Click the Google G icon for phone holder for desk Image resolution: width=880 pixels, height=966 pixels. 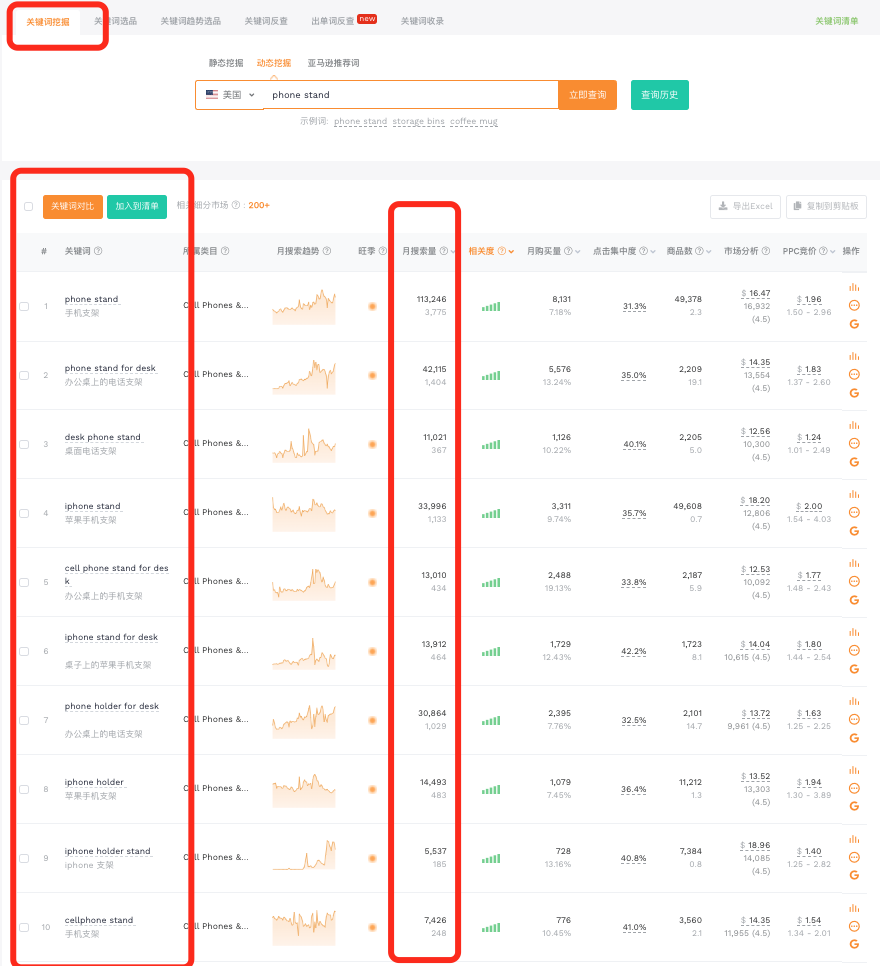[854, 738]
